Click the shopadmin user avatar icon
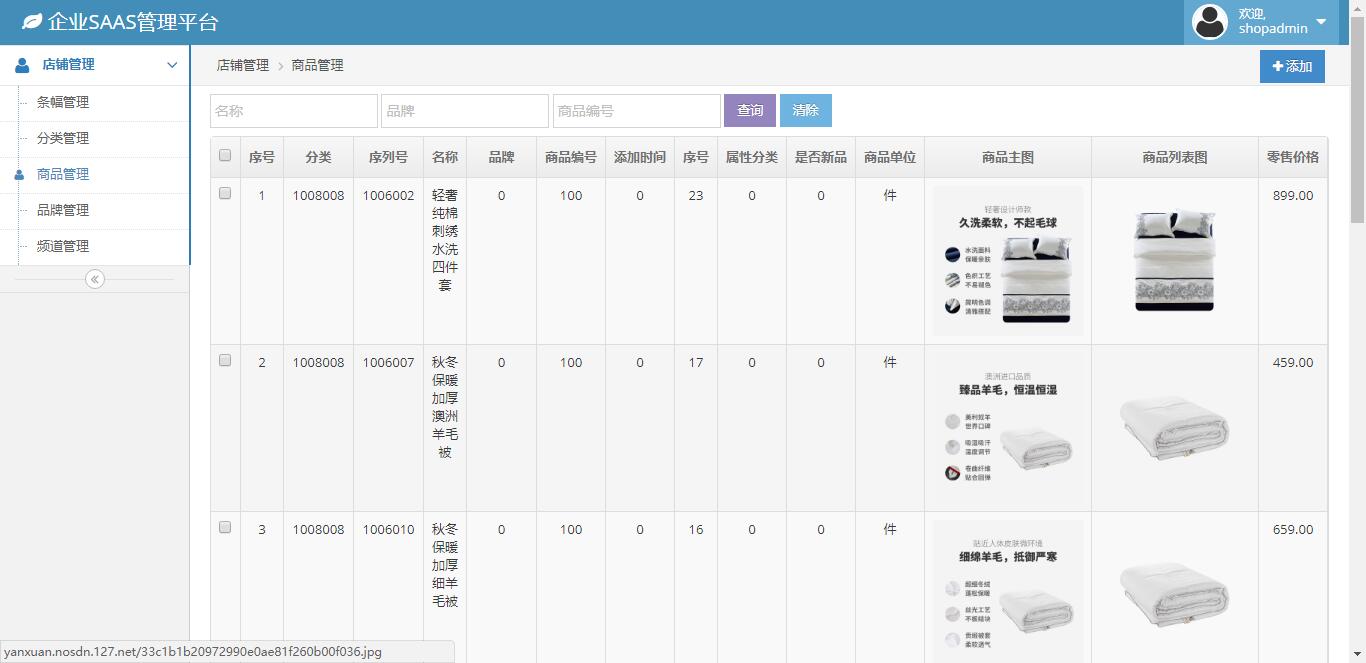The image size is (1366, 663). click(x=1210, y=22)
